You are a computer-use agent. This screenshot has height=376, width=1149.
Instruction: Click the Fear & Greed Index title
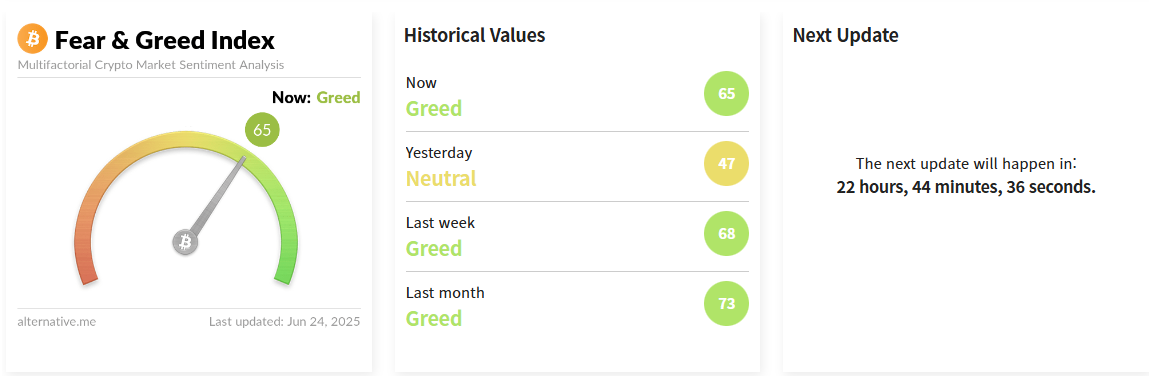click(x=165, y=40)
